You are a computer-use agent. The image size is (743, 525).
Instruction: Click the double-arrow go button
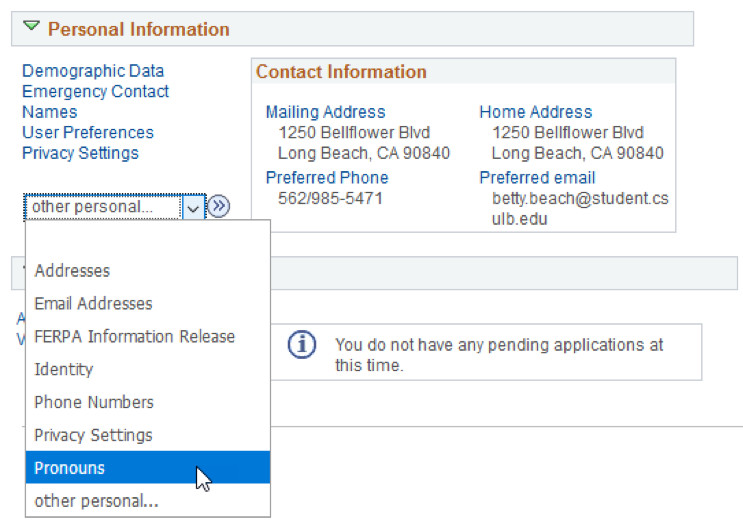219,206
